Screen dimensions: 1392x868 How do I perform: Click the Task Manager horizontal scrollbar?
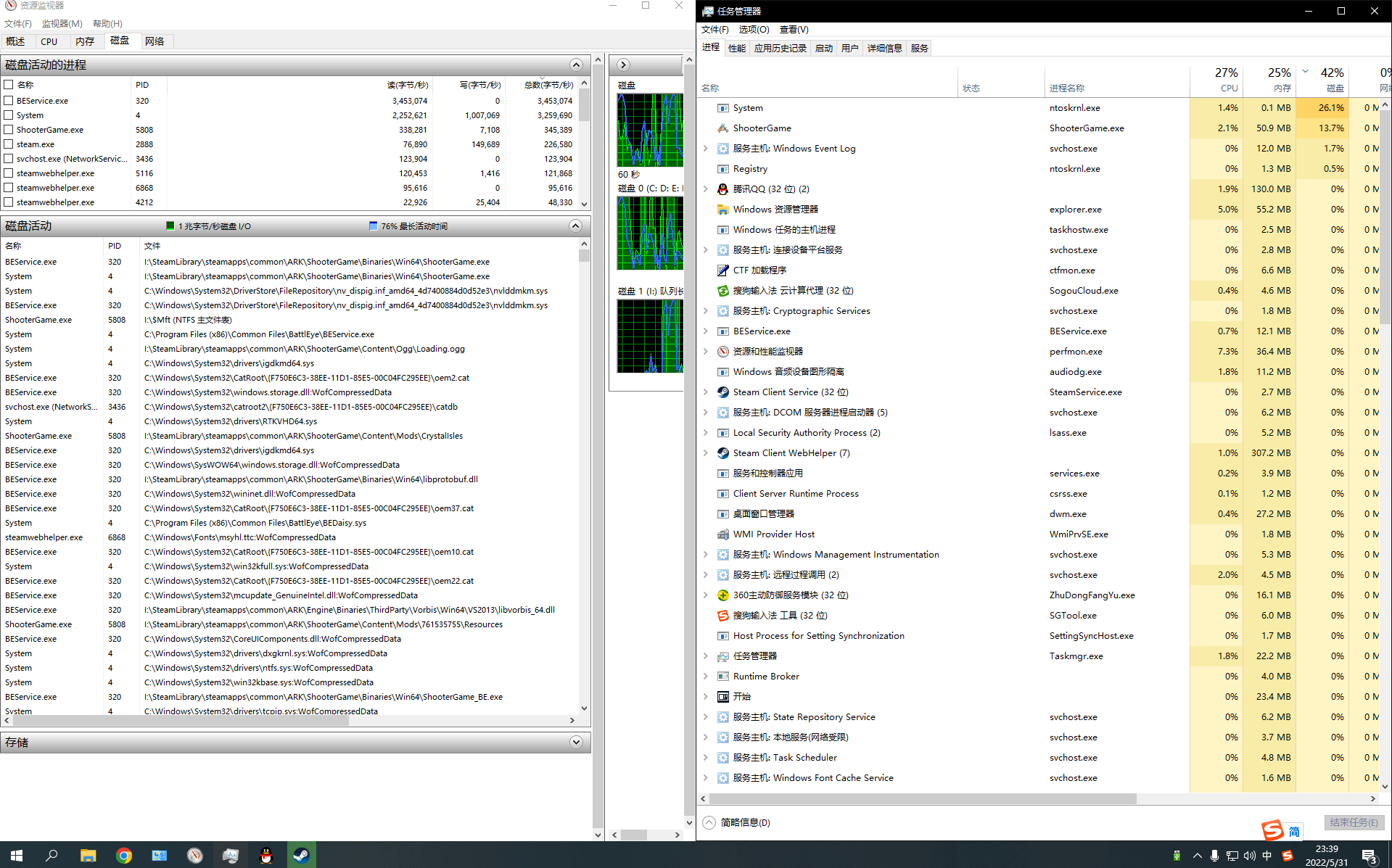922,798
